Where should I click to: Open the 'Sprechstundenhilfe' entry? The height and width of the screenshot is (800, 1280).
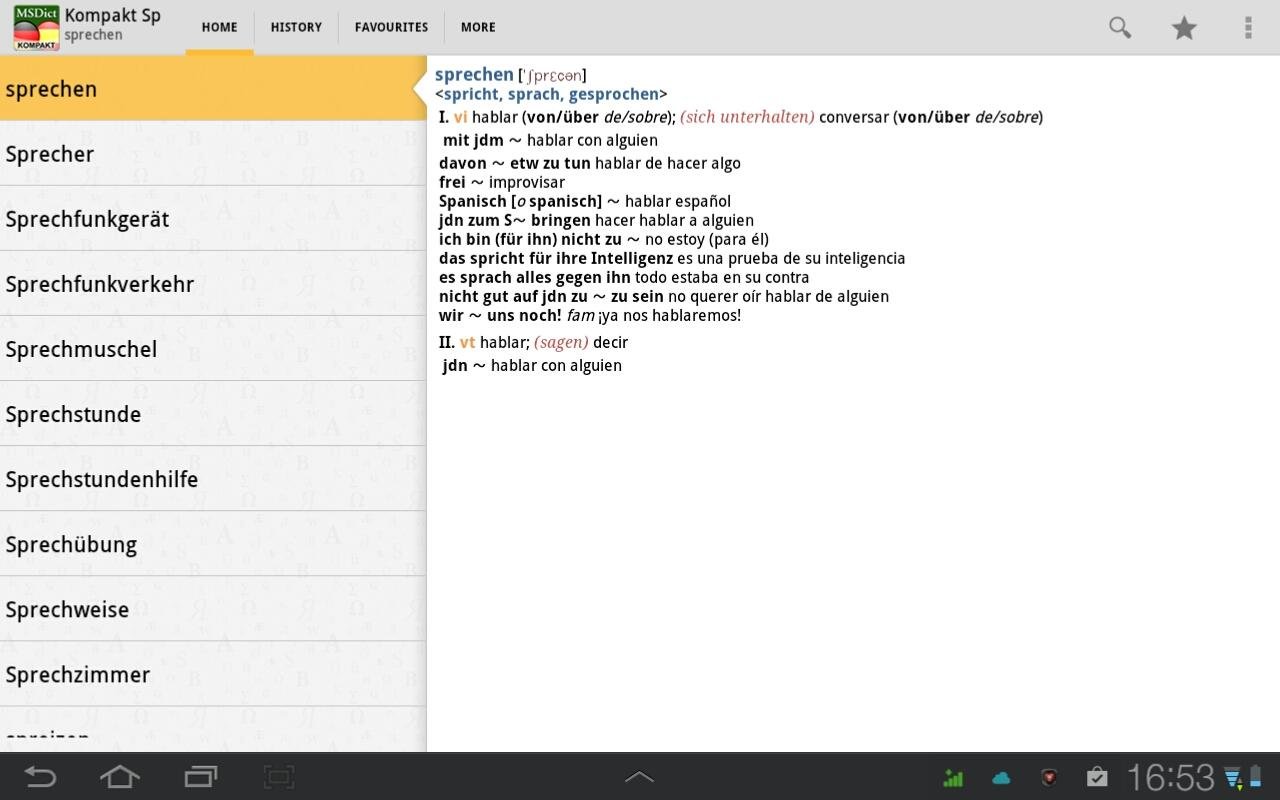point(213,478)
